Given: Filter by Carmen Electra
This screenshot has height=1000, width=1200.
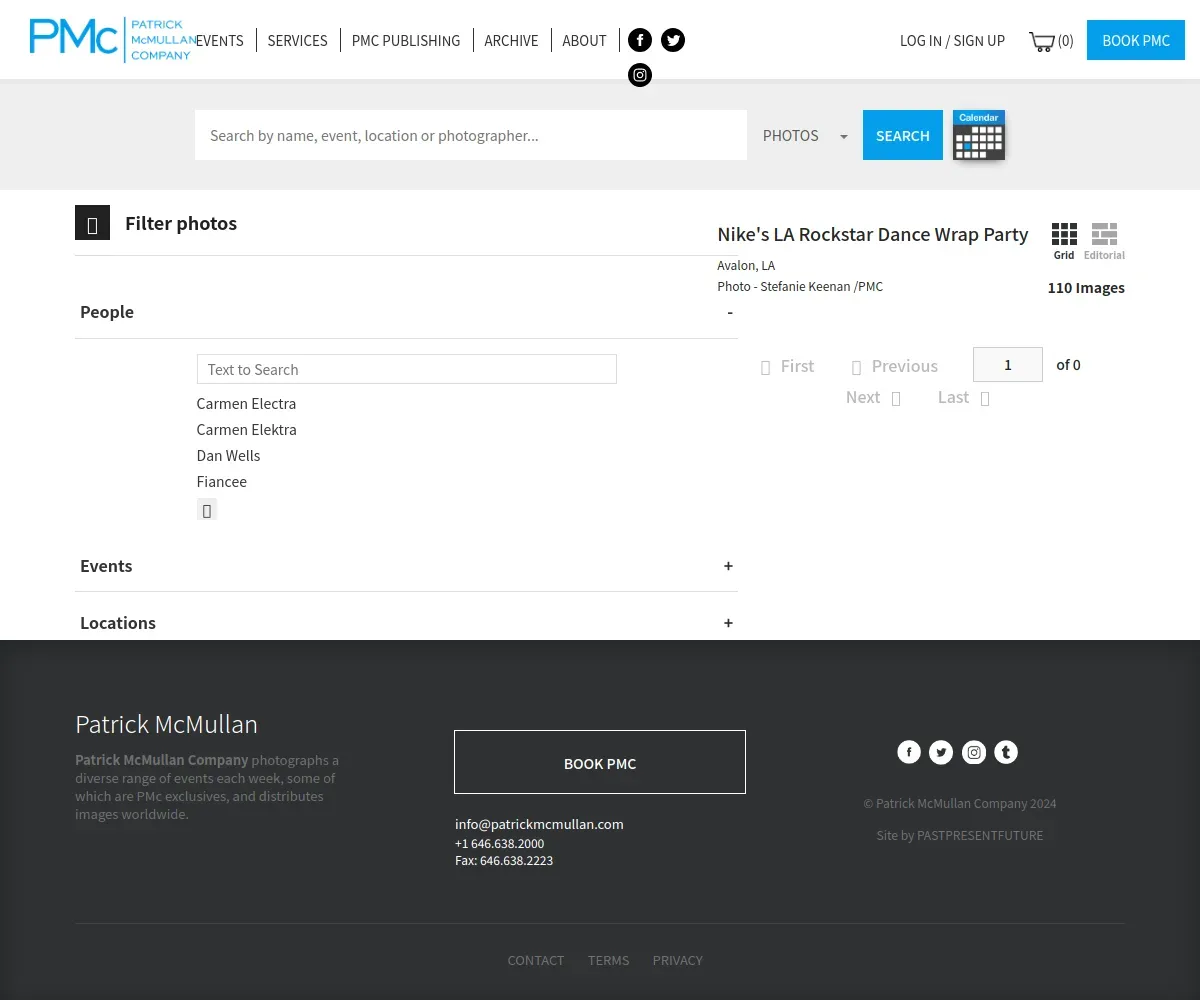Looking at the screenshot, I should click(x=246, y=404).
